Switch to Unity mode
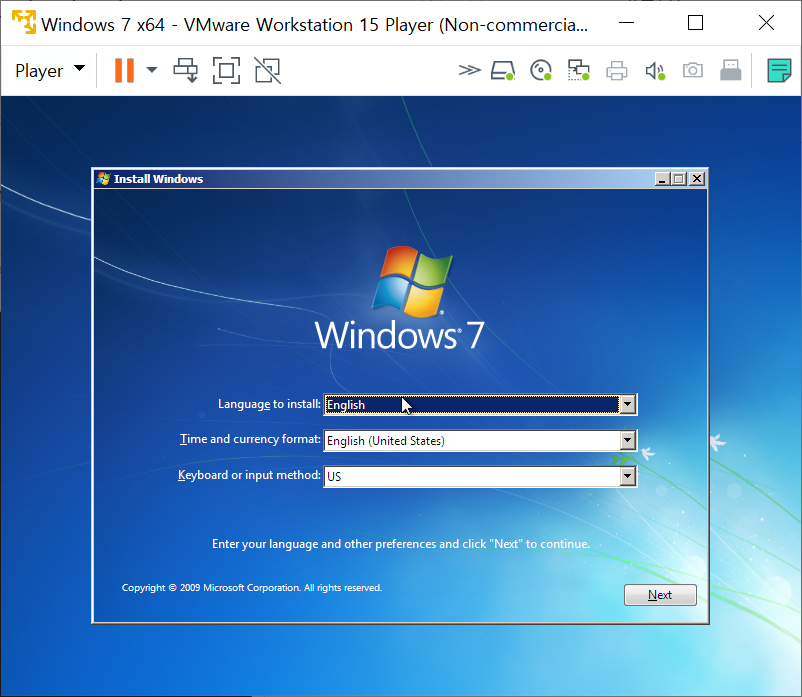The image size is (802, 697). click(x=268, y=70)
